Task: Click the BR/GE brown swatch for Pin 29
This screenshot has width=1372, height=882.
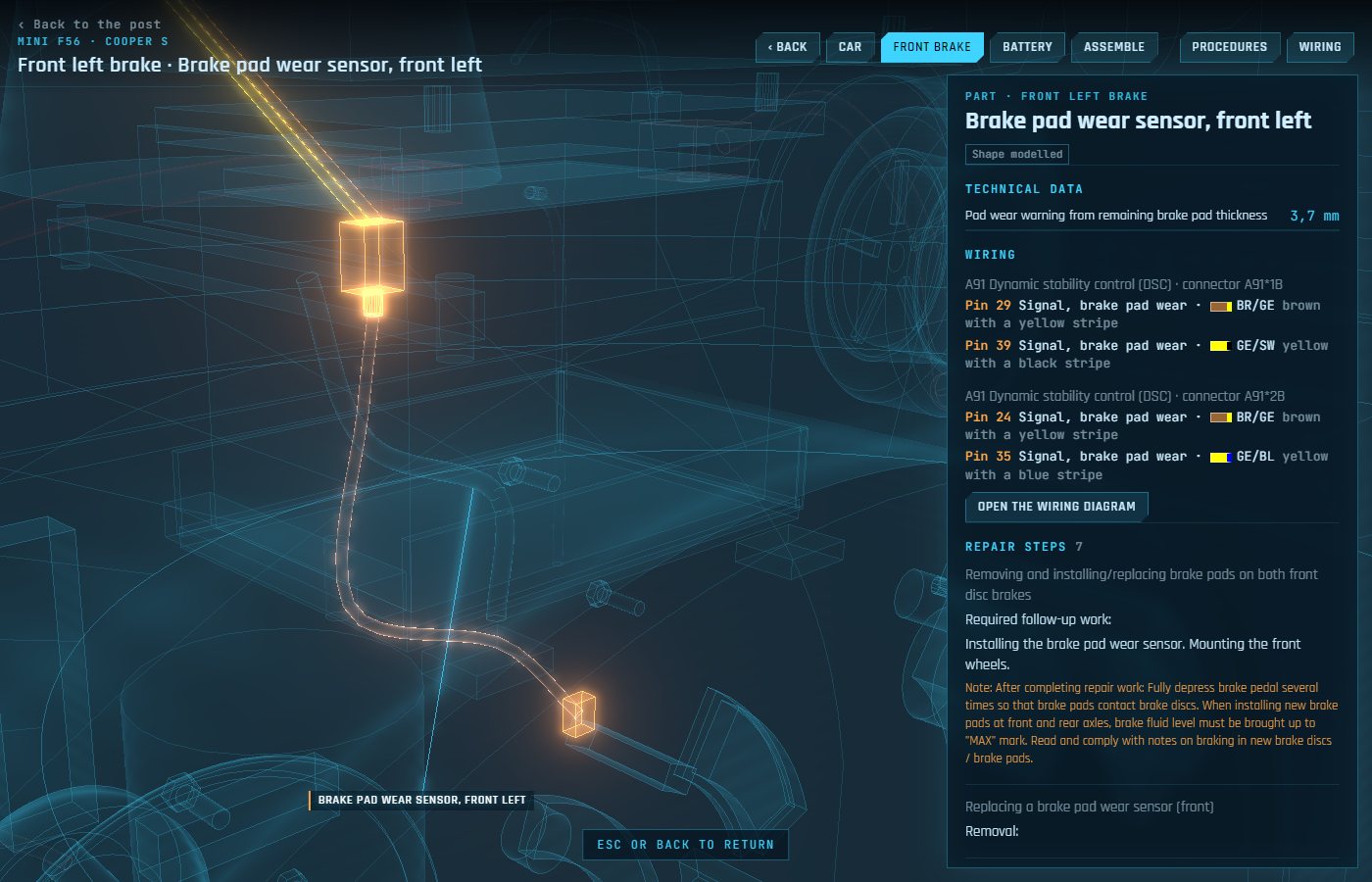Action: pos(1220,306)
